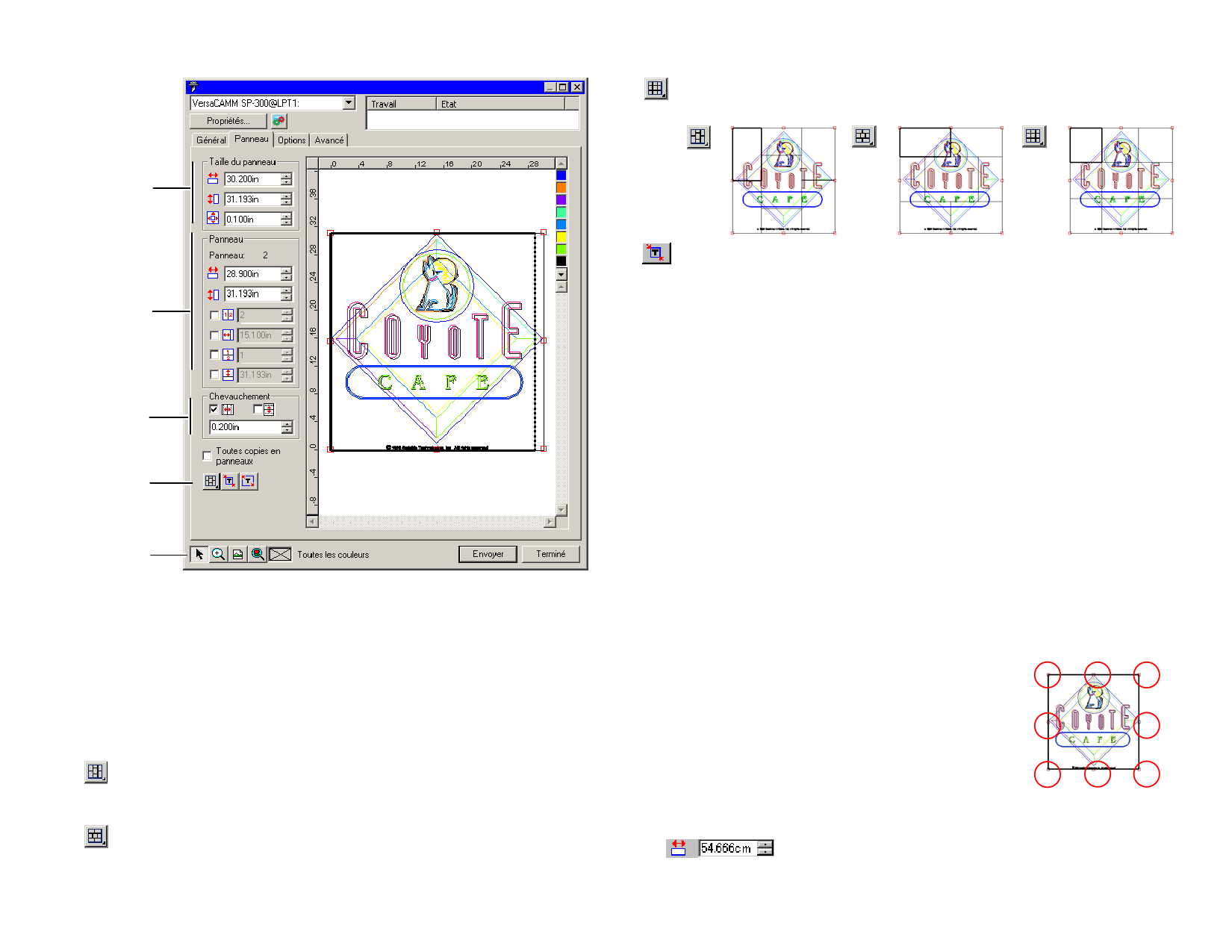Open the panel grid layout flyout button
Image resolution: width=1232 pixels, height=952 pixels.
(x=211, y=482)
